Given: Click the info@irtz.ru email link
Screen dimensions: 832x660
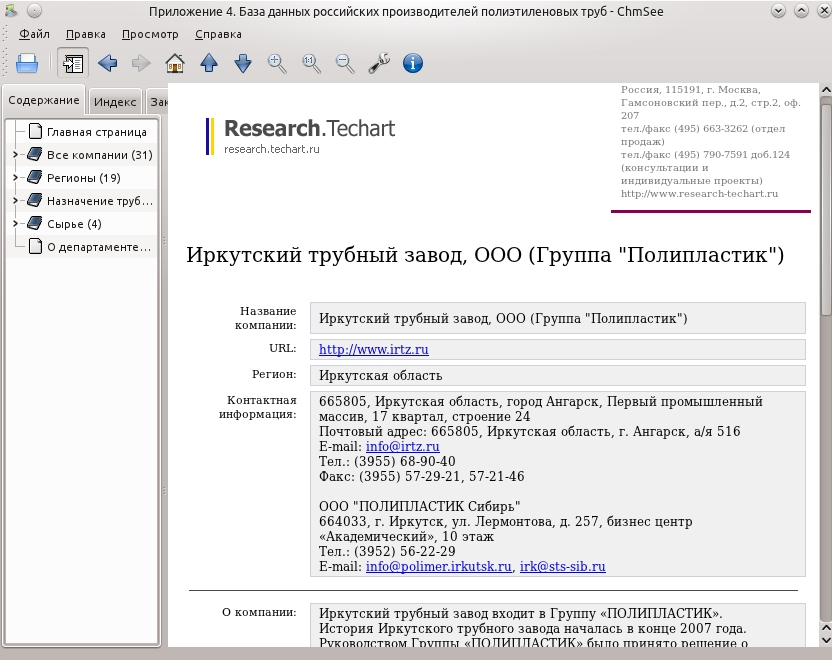Looking at the screenshot, I should coord(402,446).
